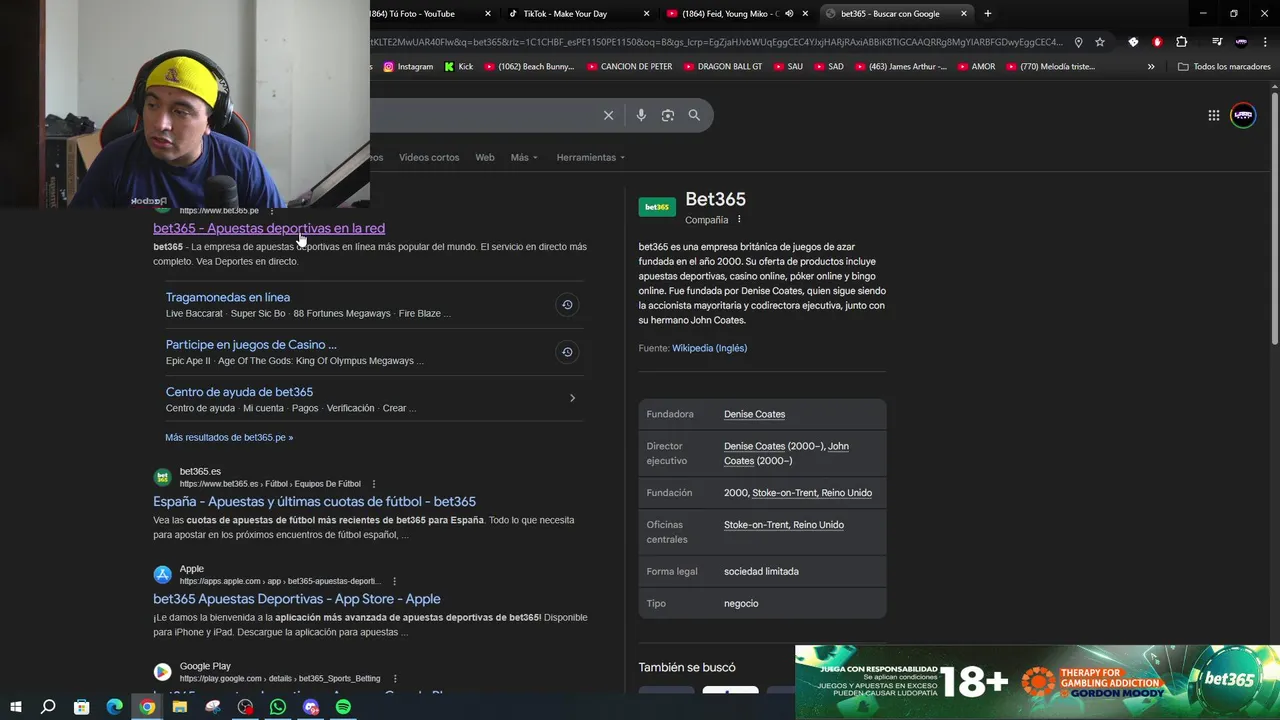Click the browser address bar URL
The width and height of the screenshot is (1280, 720).
point(717,42)
